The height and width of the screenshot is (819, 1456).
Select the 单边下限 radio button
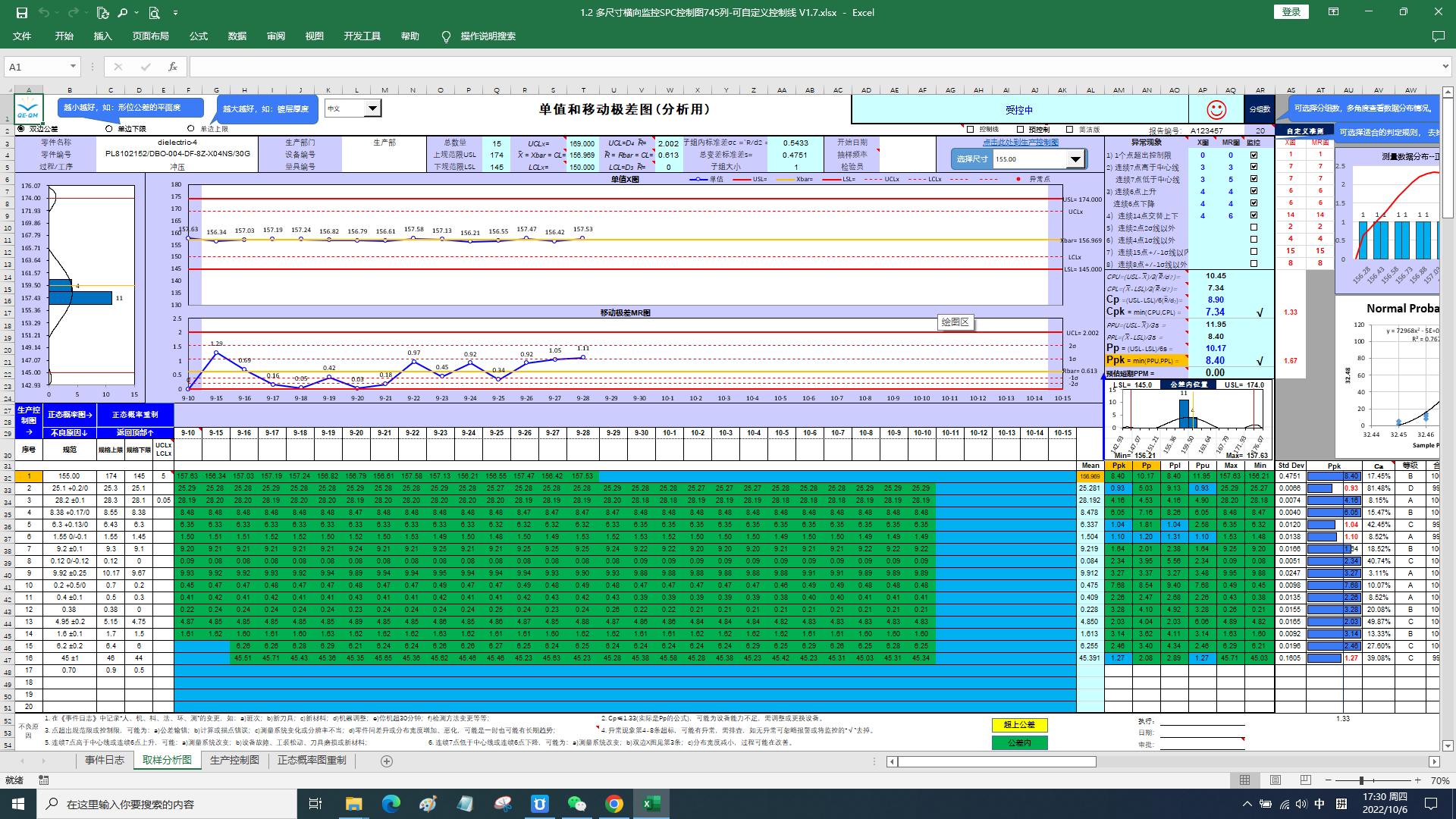coord(109,129)
